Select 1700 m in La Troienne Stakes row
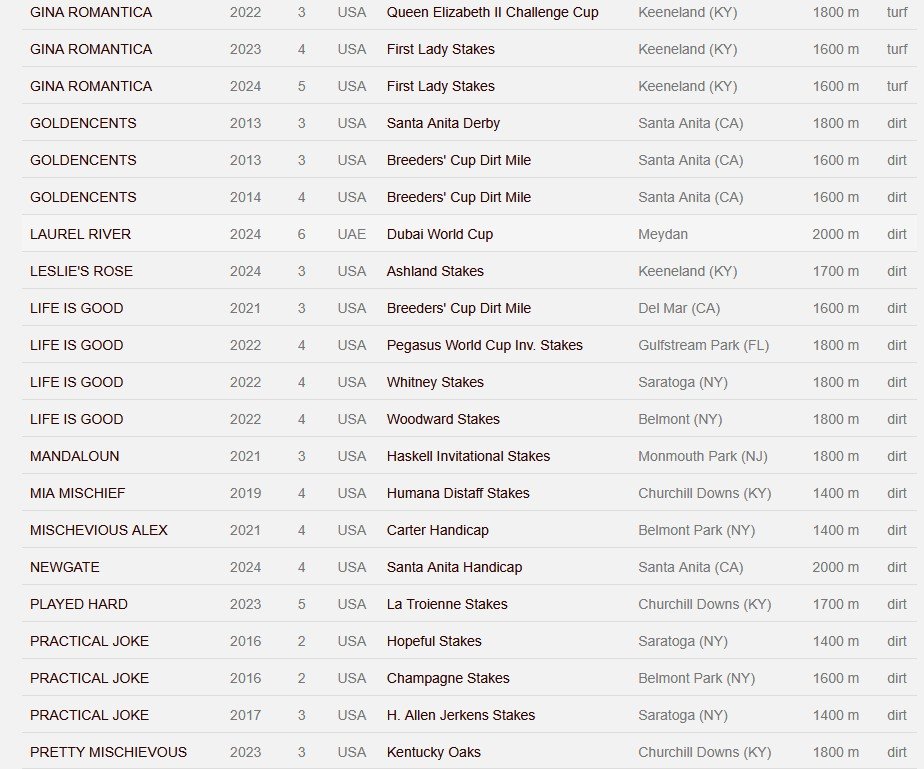924x769 pixels. click(836, 605)
